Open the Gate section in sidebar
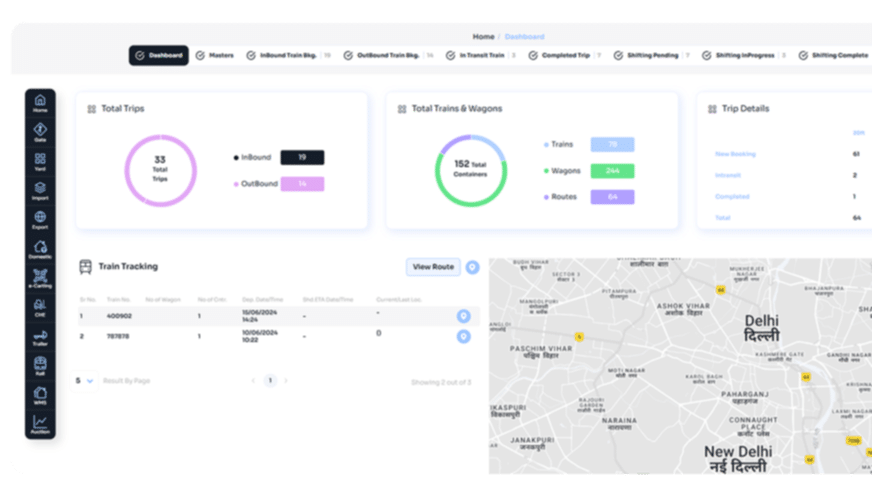 40,132
